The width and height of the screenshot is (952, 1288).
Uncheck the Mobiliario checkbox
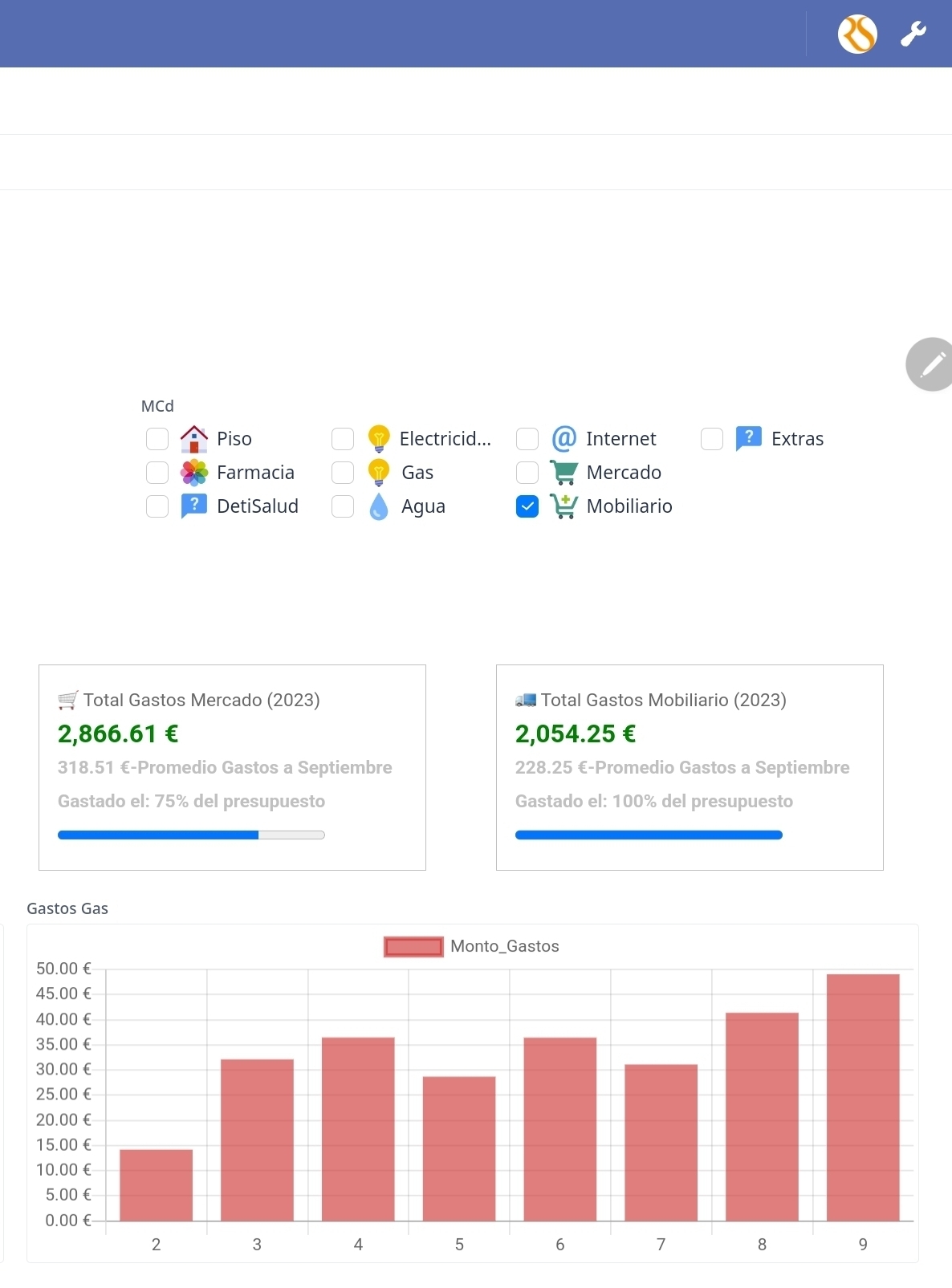(527, 506)
